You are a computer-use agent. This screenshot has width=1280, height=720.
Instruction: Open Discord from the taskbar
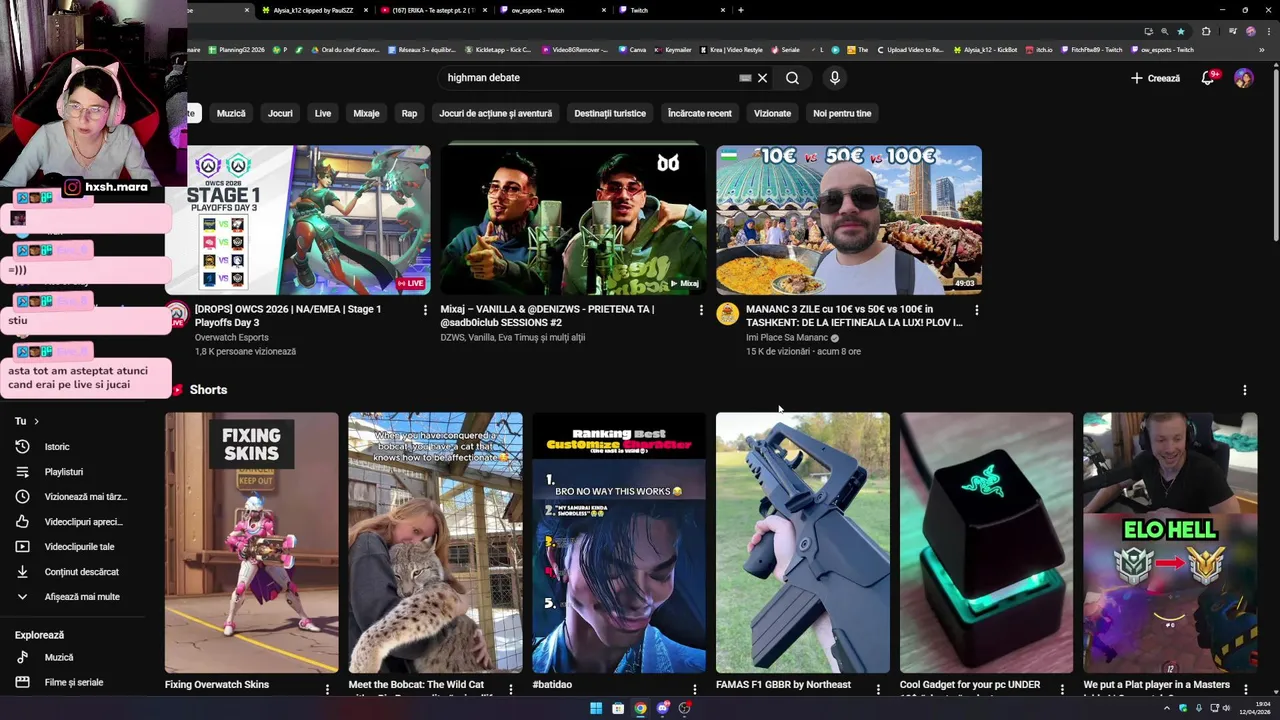(x=662, y=708)
